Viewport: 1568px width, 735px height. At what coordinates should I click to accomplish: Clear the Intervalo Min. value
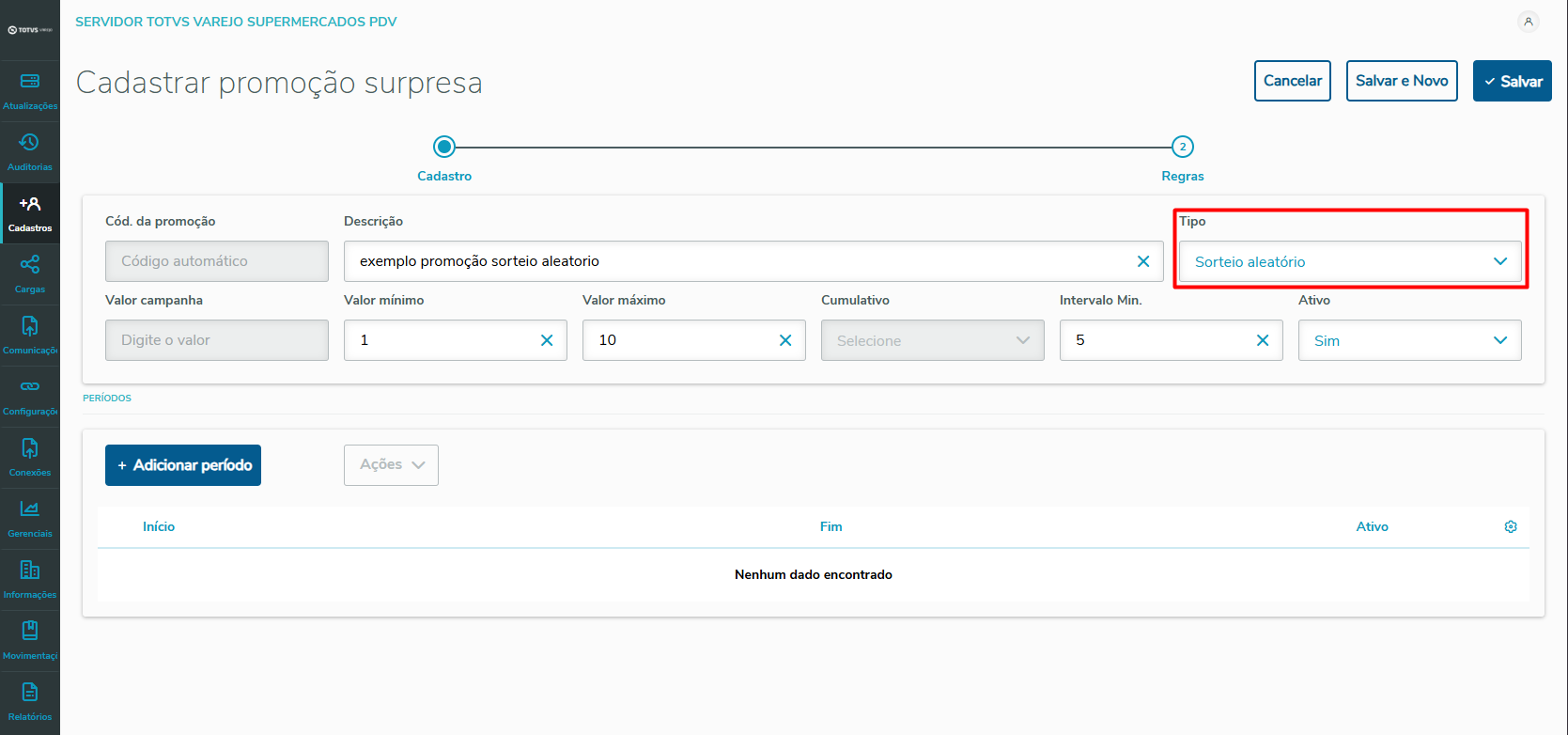1263,340
